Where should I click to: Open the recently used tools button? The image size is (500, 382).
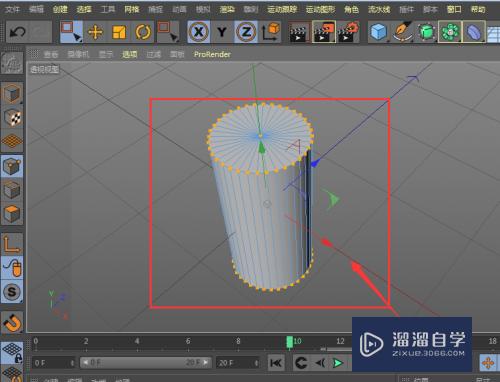[x=168, y=32]
